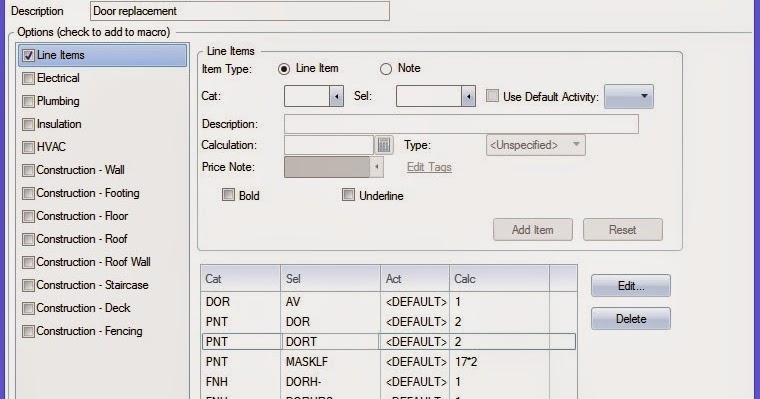Open the Type dropdown showing Unspecified
The height and width of the screenshot is (399, 760).
536,145
